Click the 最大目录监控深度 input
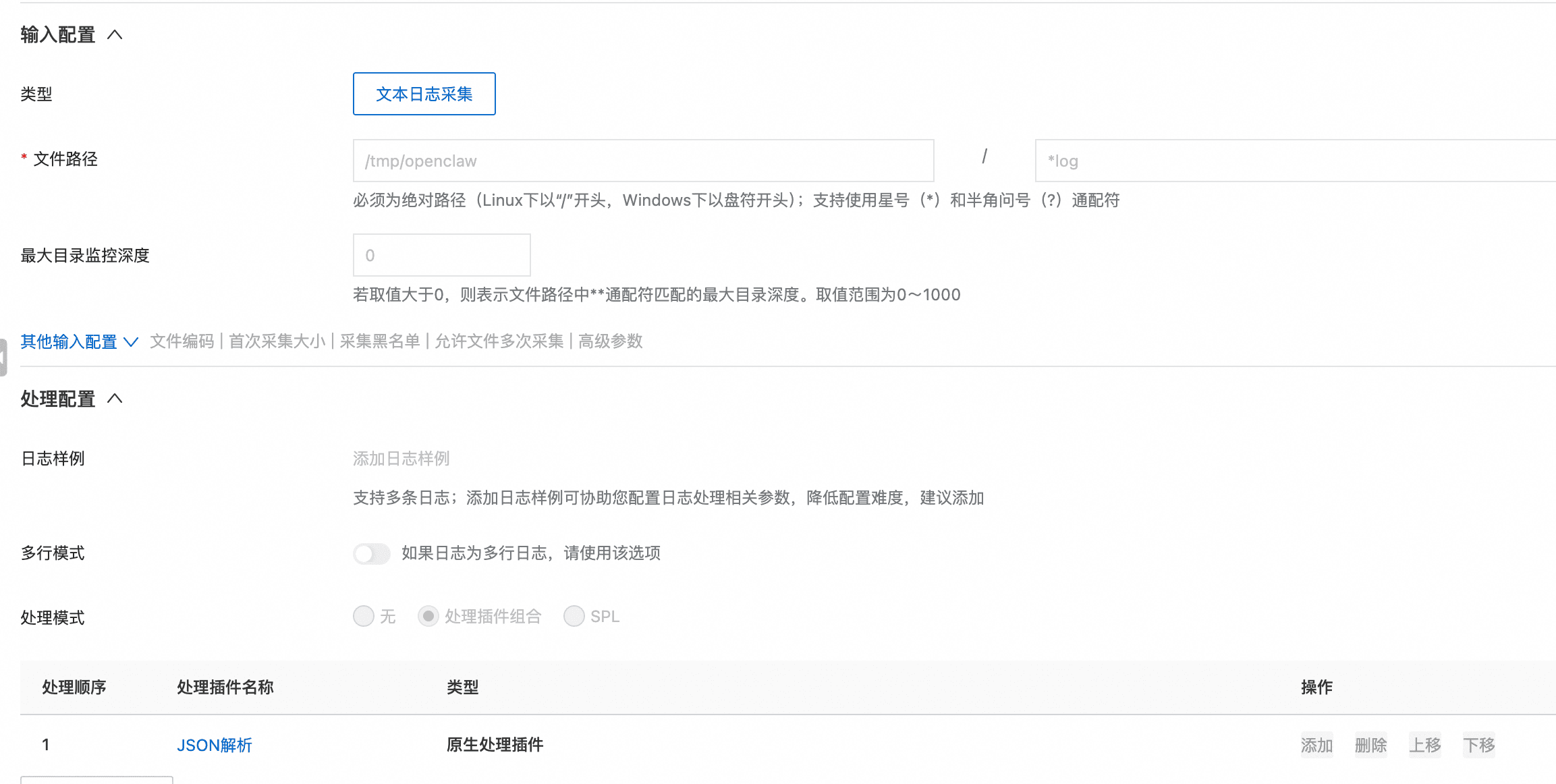1556x784 pixels. [x=441, y=255]
